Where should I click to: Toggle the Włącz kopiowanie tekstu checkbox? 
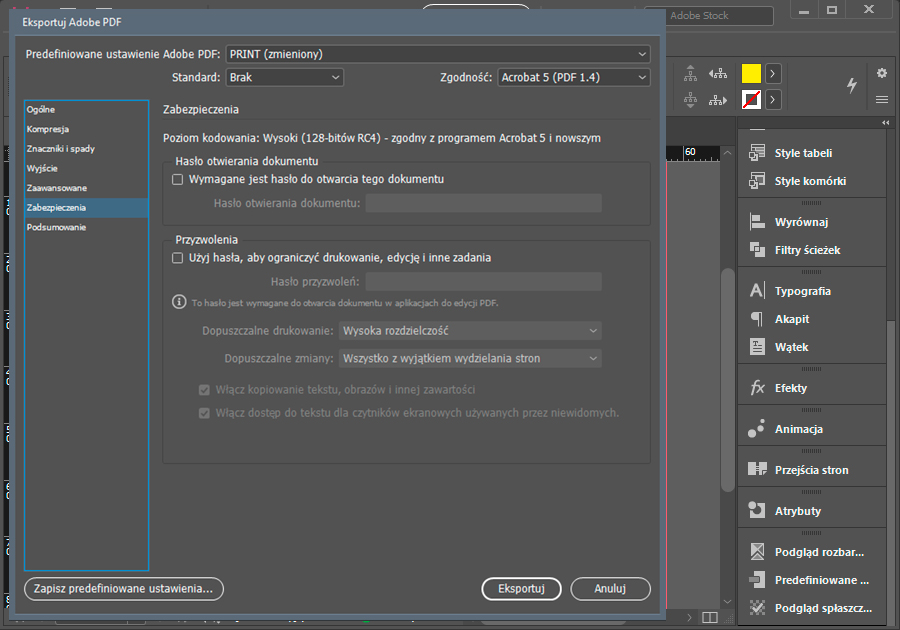[204, 390]
